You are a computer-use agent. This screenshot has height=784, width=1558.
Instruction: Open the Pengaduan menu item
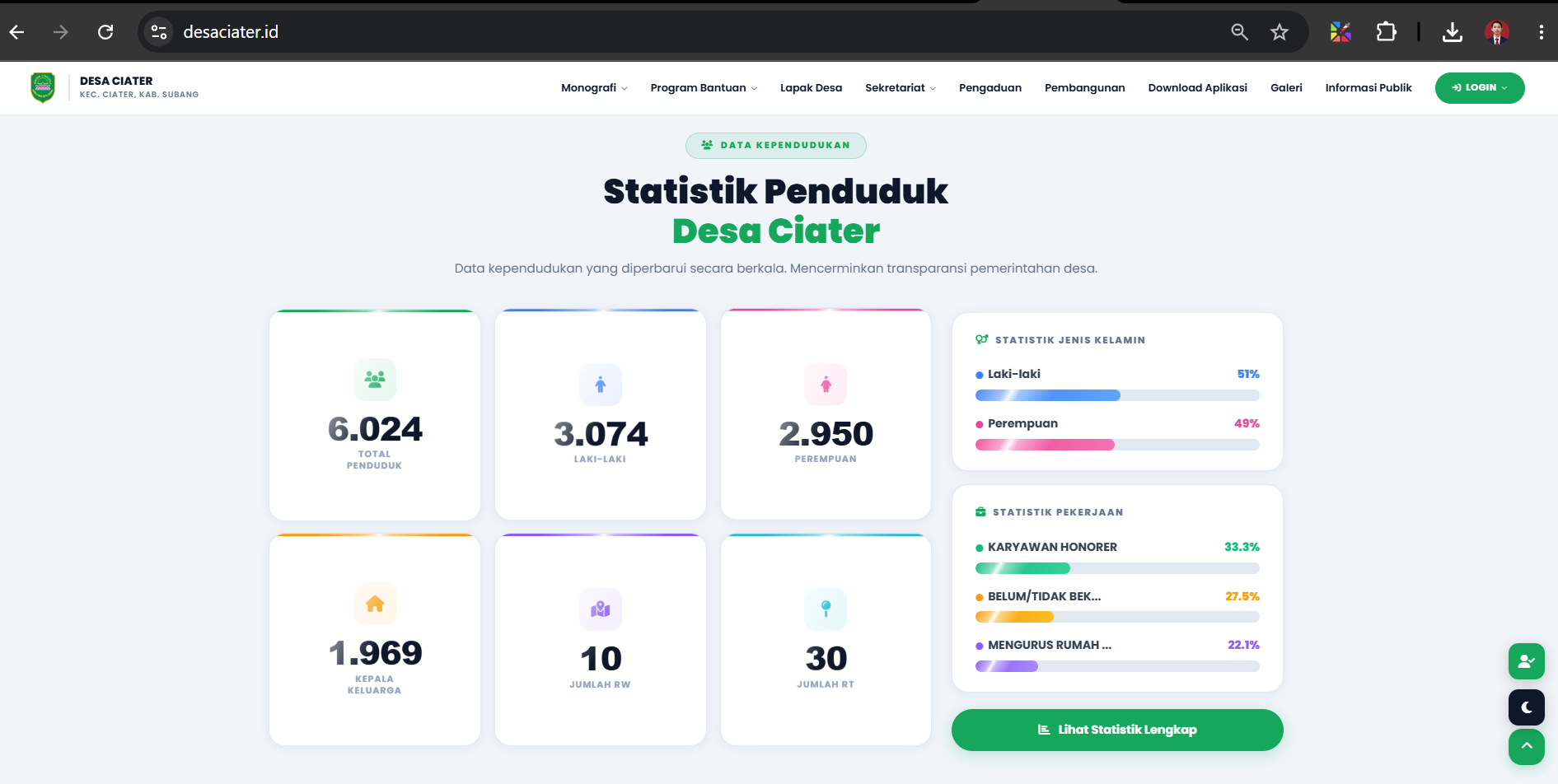pos(990,88)
